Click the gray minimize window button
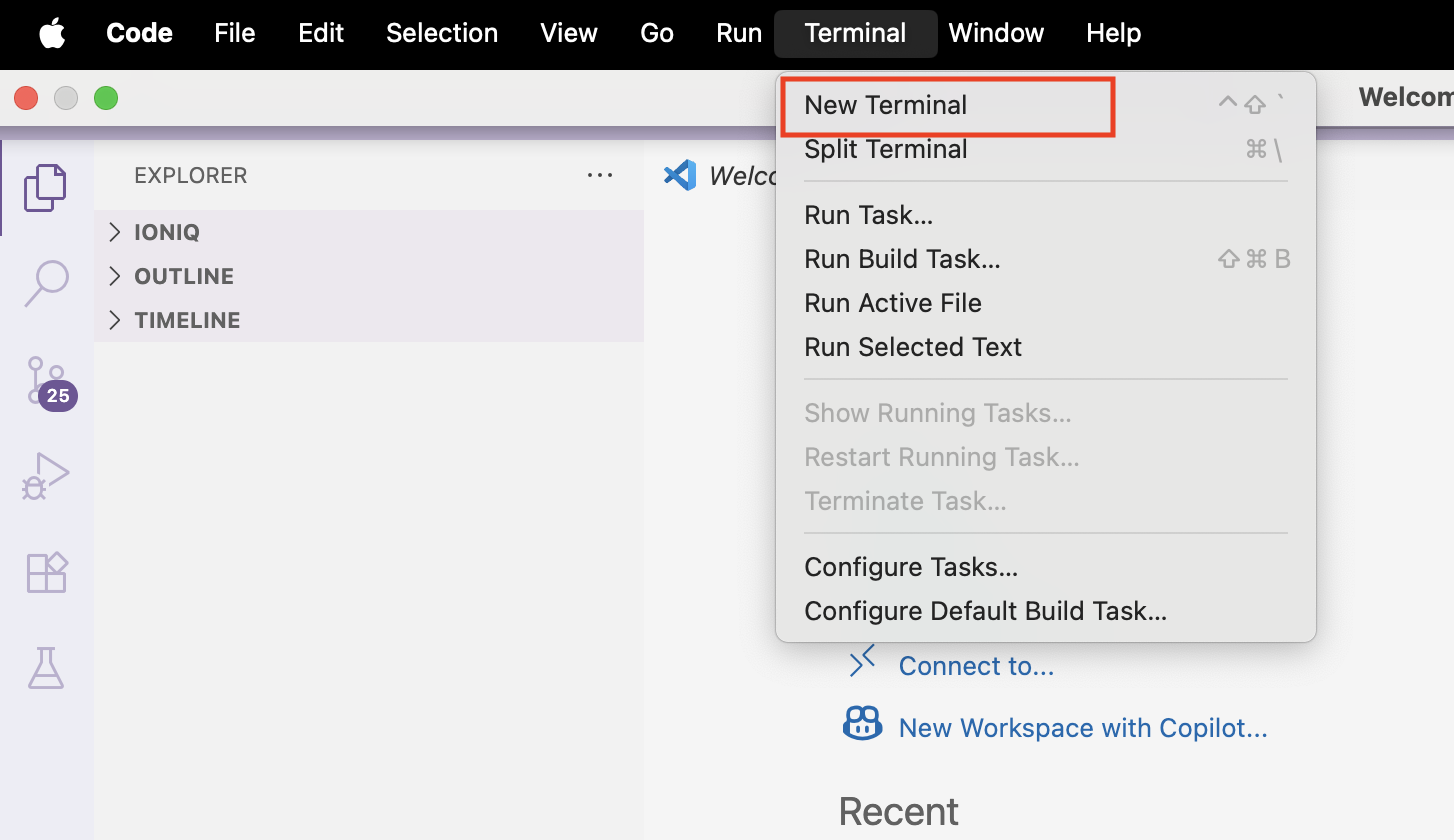1454x840 pixels. point(66,98)
